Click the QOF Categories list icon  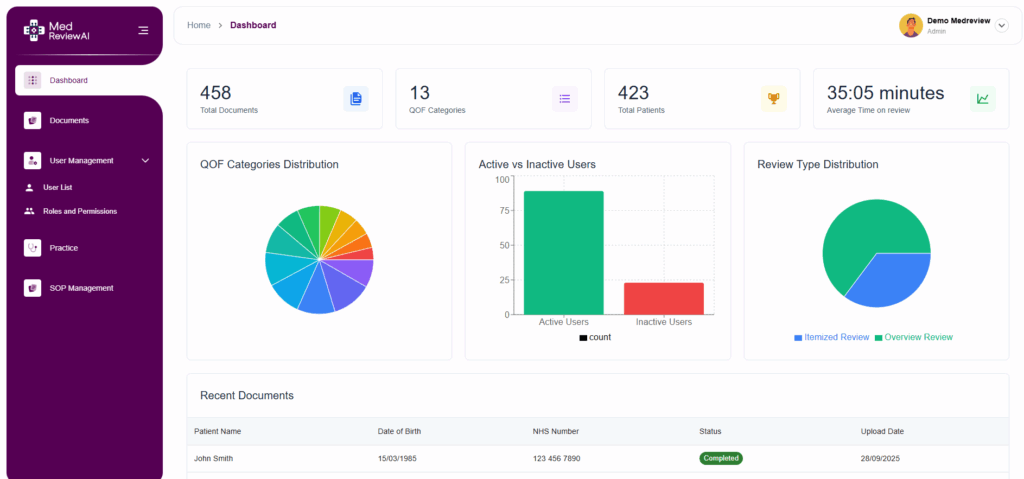(564, 98)
